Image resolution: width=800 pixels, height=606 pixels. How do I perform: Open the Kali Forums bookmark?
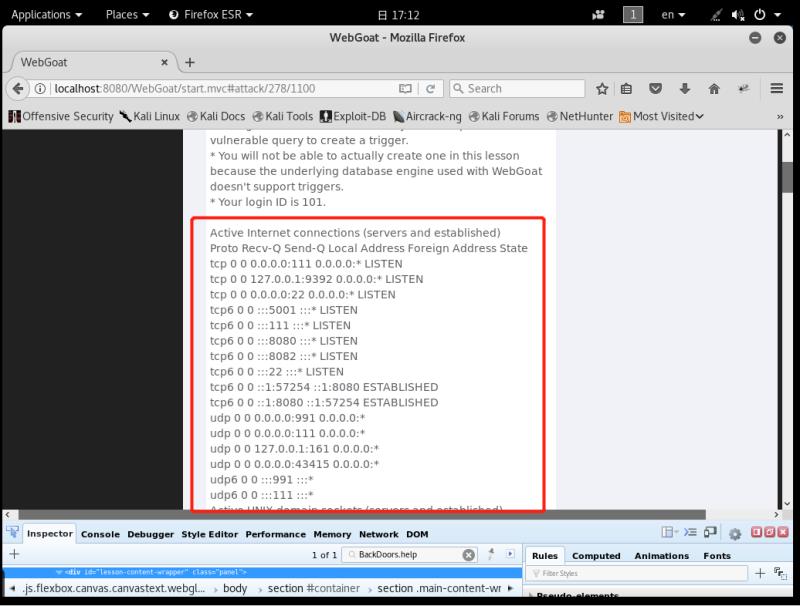pos(504,116)
